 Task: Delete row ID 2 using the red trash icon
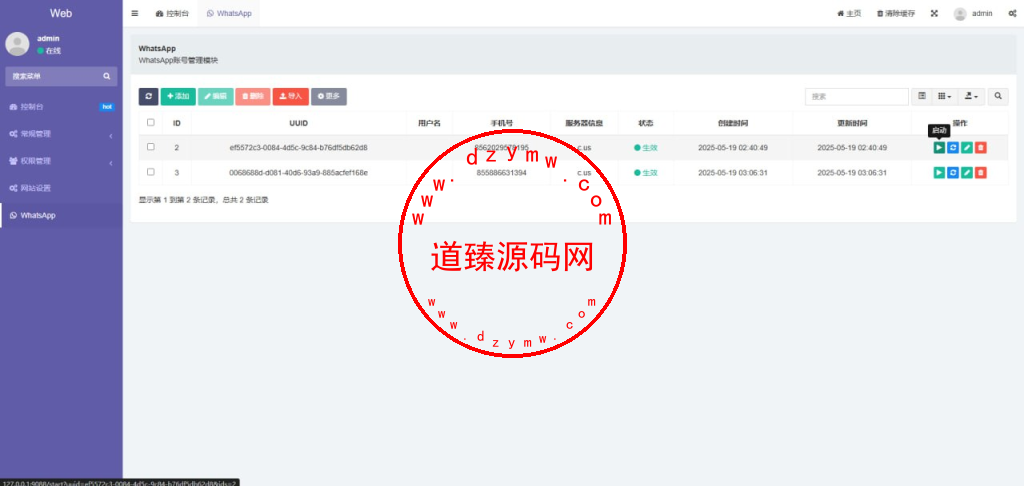pos(981,148)
